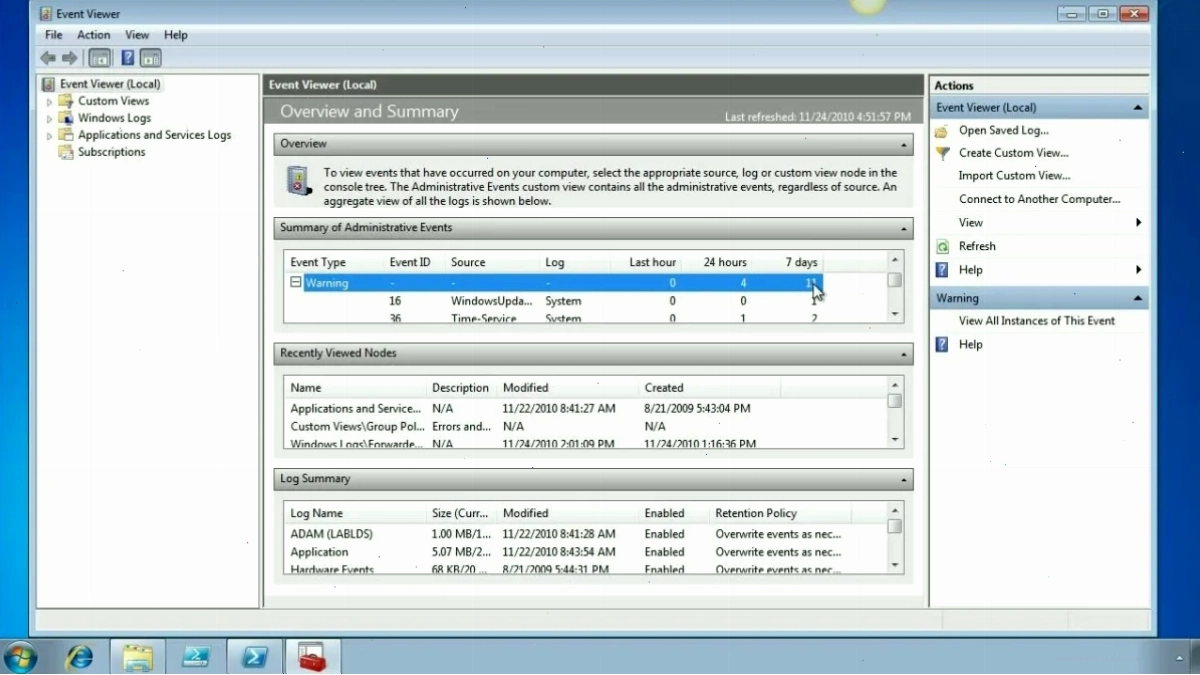Collapse the Log Summary section
The height and width of the screenshot is (675, 1200).
(904, 479)
